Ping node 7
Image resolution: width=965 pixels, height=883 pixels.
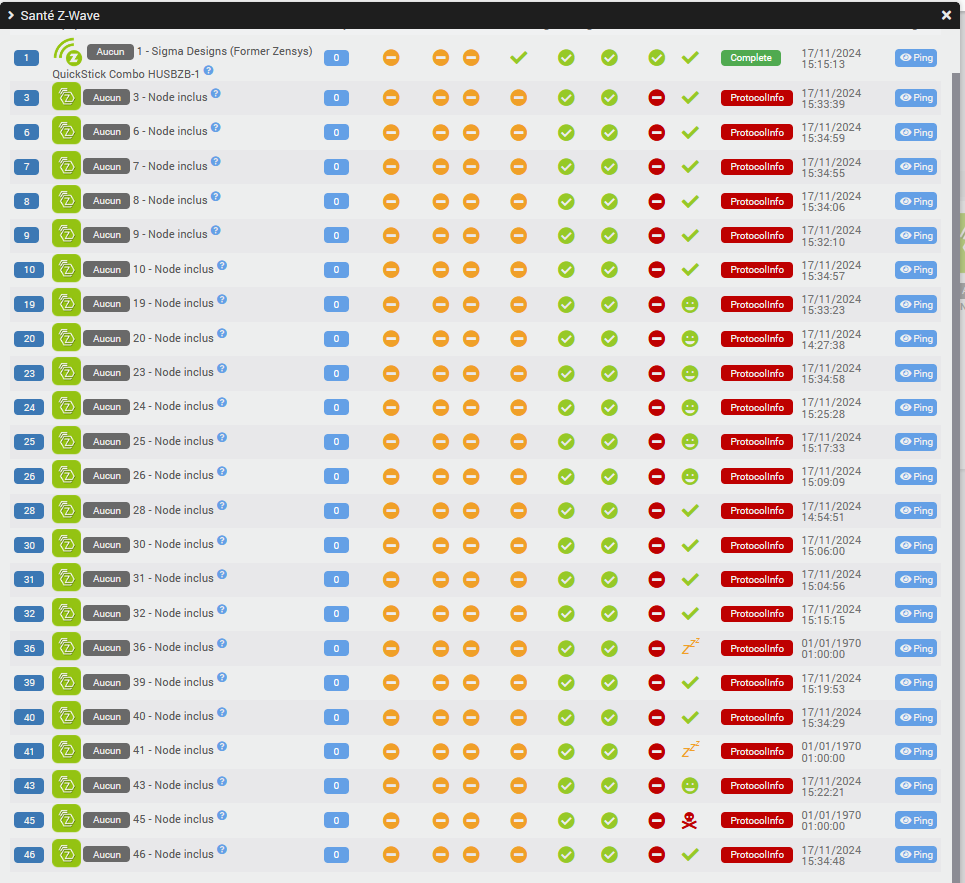tap(915, 167)
